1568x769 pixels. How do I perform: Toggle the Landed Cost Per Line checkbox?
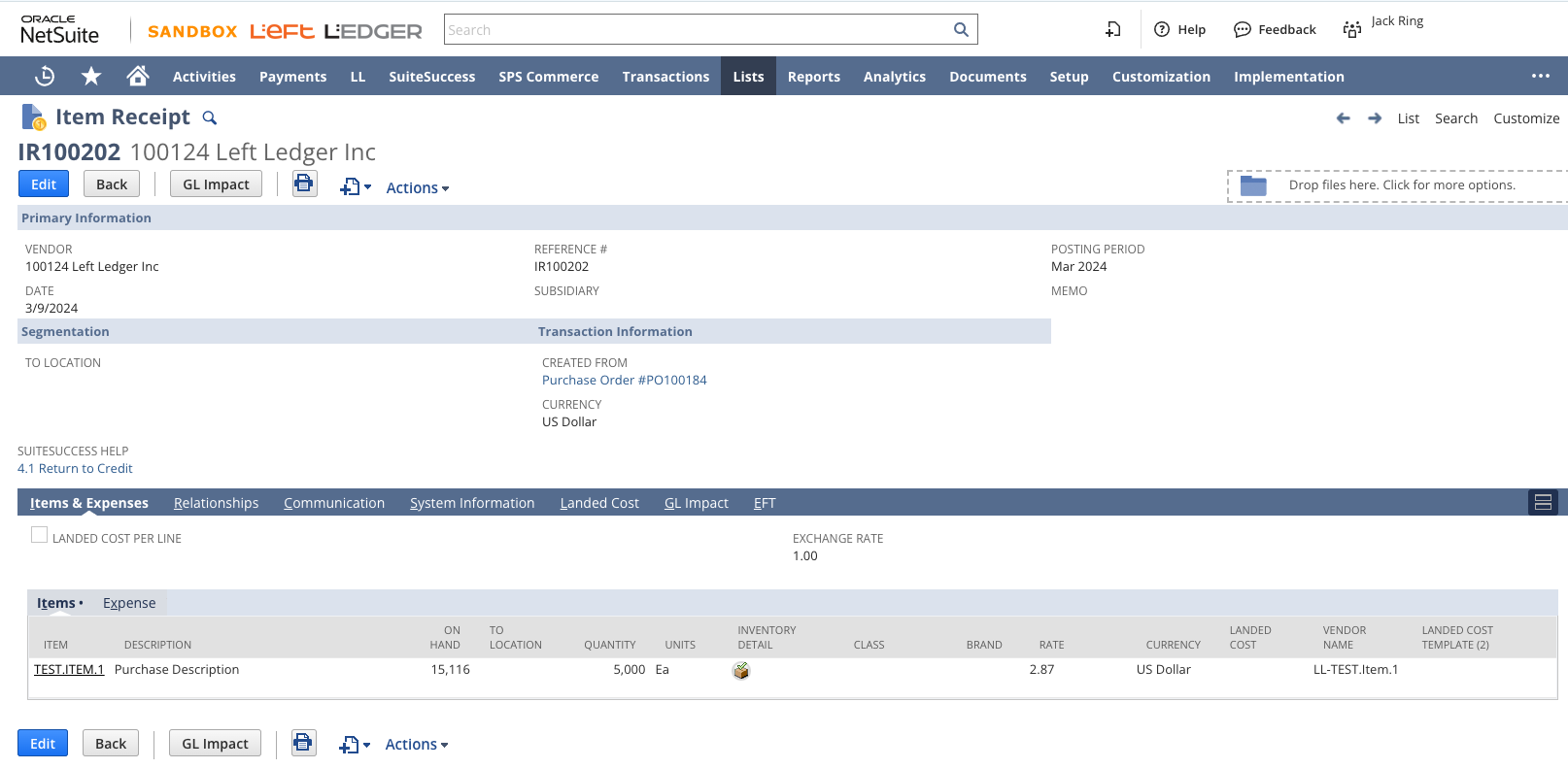click(39, 535)
